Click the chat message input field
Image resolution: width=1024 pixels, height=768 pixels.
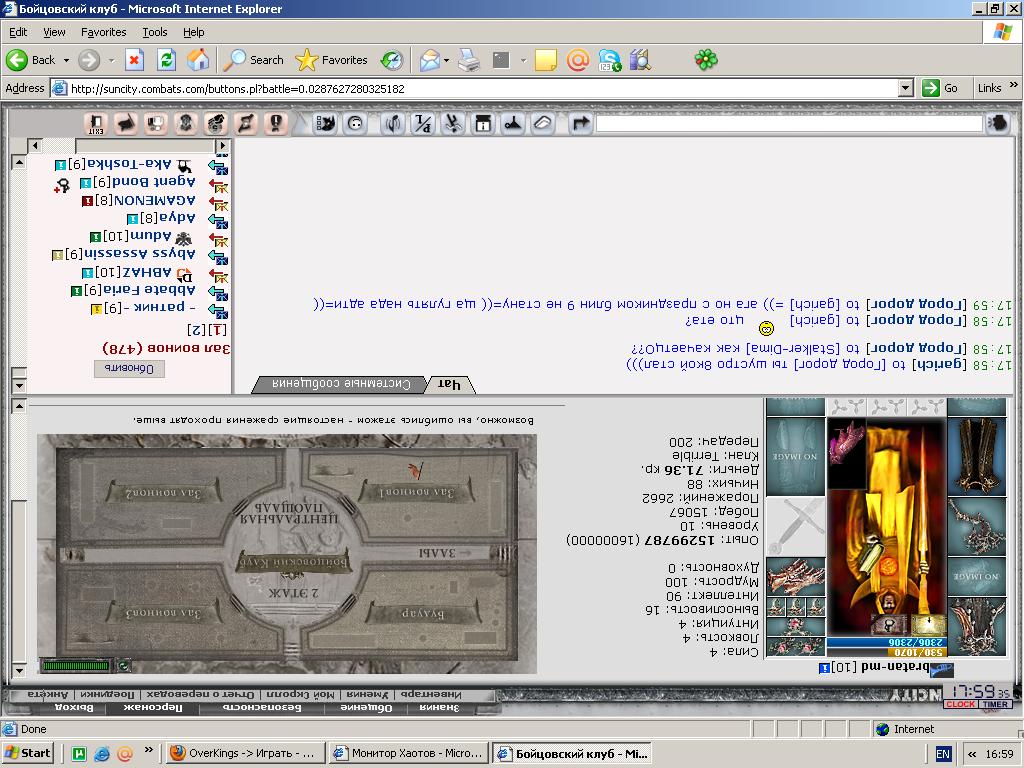[789, 123]
